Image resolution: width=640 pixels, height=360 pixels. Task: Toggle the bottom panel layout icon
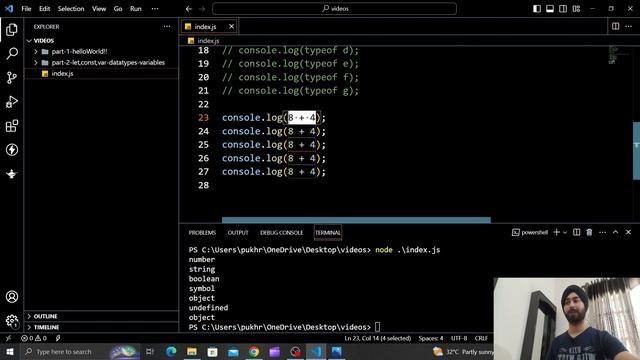[x=550, y=9]
